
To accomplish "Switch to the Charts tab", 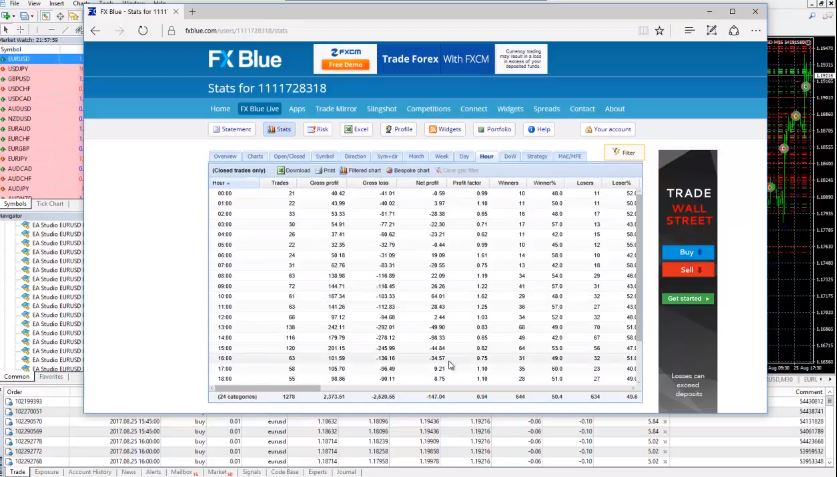I will [x=255, y=156].
